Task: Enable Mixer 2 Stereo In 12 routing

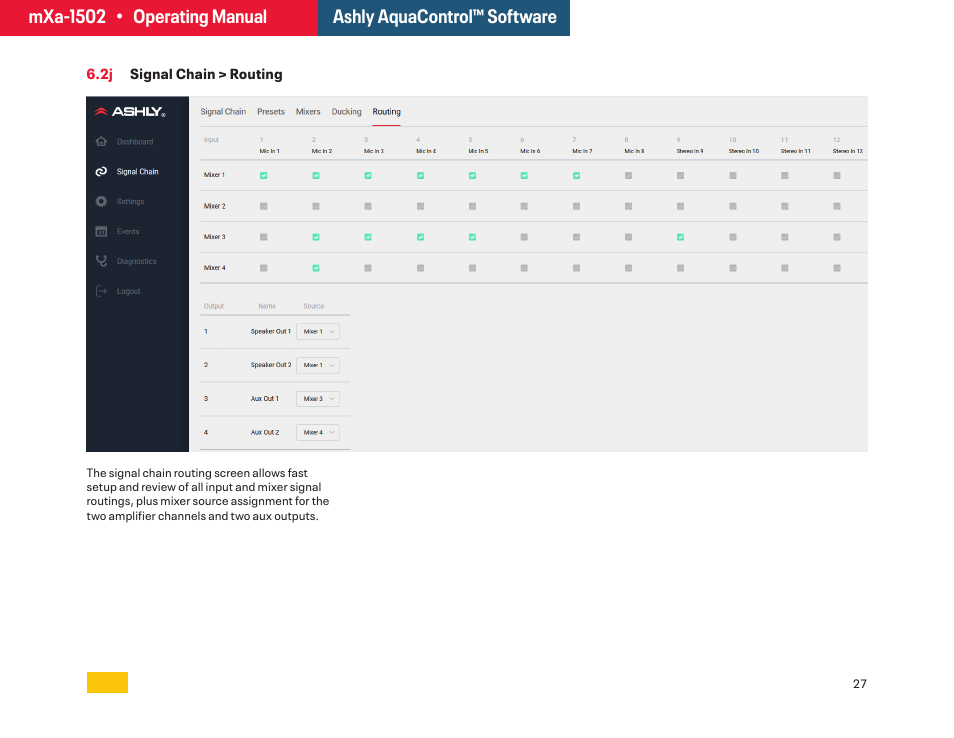Action: click(837, 207)
